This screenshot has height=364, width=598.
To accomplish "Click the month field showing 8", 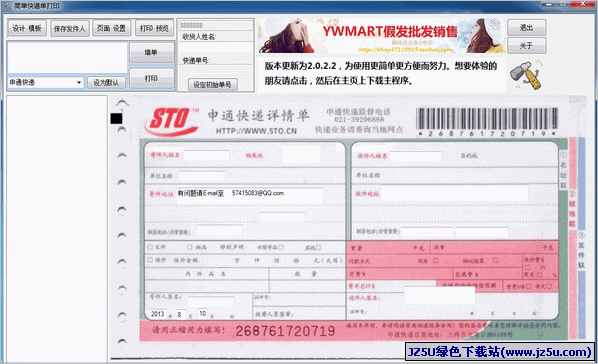I will click(180, 314).
